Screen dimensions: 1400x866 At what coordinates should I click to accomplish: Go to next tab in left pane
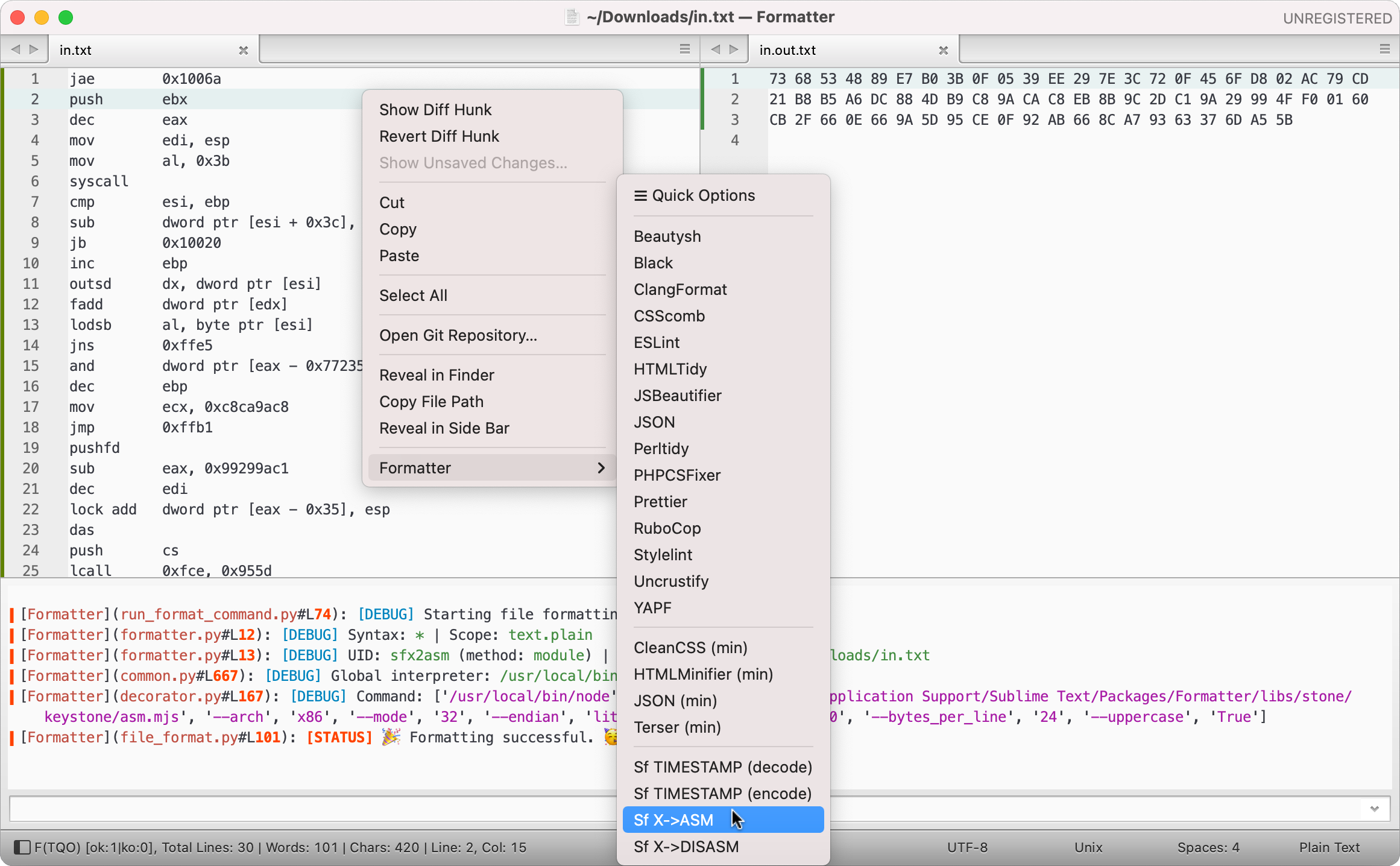tap(34, 49)
